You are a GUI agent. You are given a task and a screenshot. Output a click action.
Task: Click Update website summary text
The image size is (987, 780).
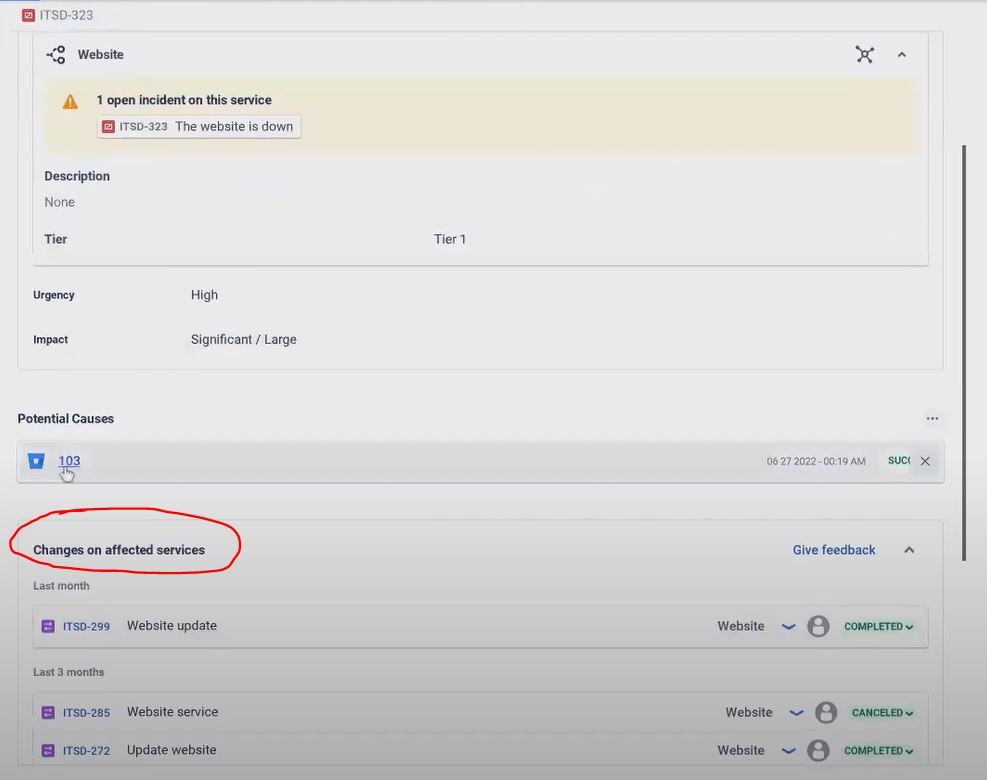click(x=172, y=750)
